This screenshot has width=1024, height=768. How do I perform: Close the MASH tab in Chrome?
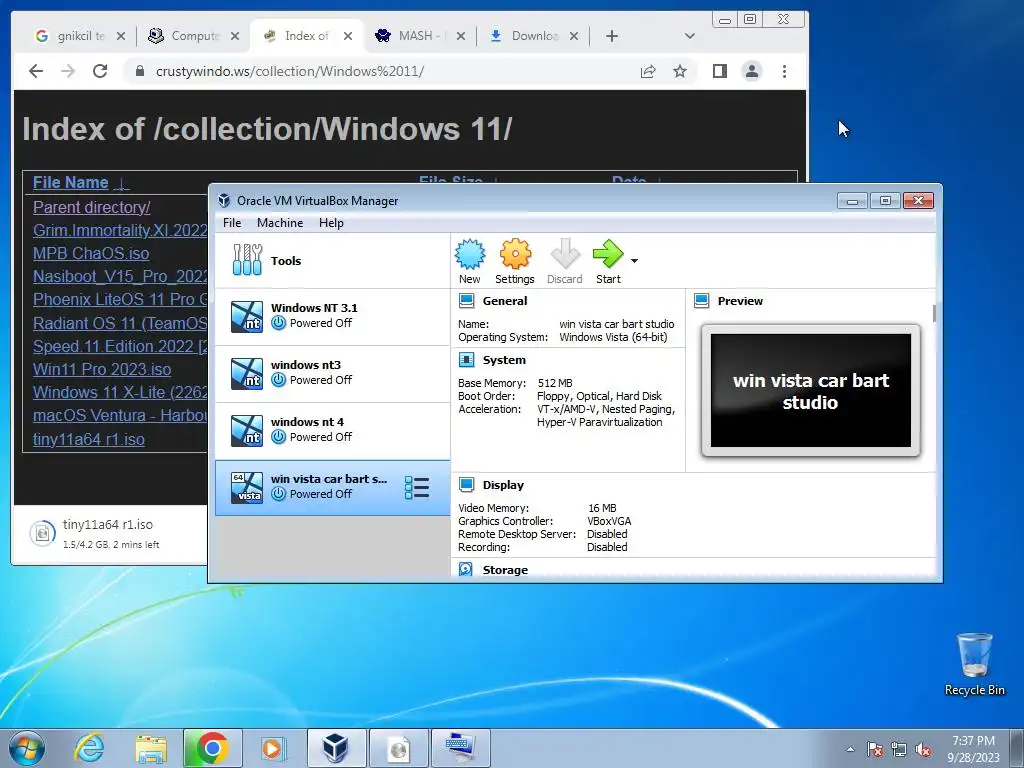[461, 36]
